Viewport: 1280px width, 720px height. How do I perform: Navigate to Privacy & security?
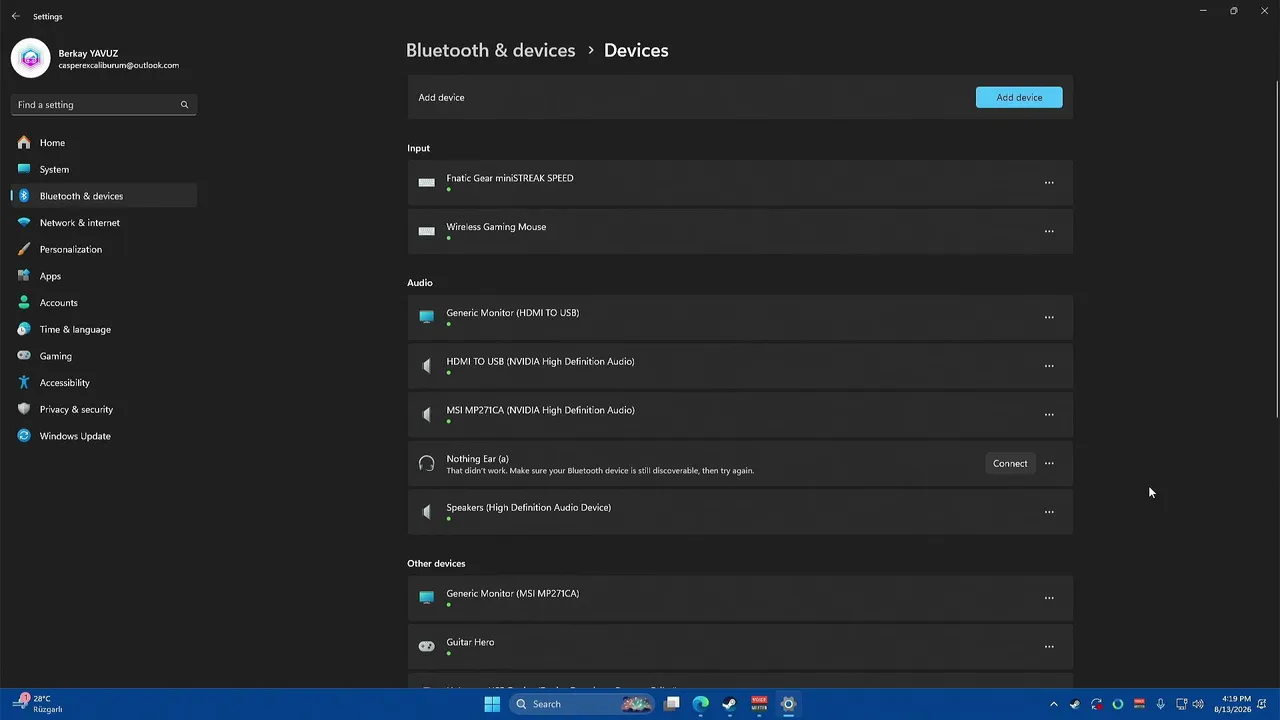tap(104, 409)
